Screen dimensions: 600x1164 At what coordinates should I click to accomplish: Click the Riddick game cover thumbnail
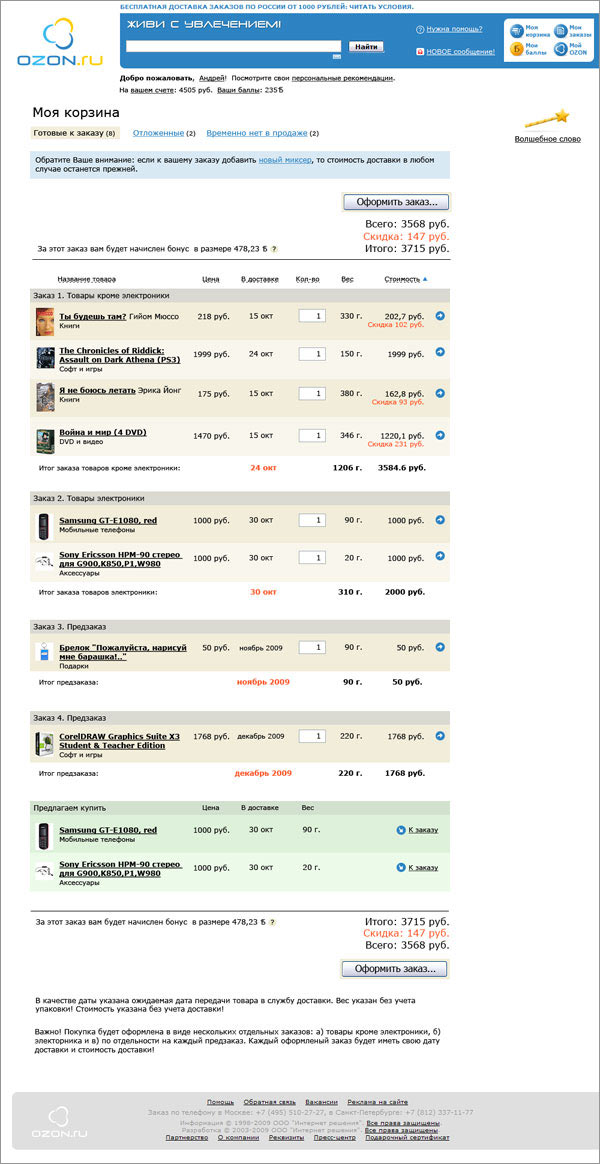point(45,358)
